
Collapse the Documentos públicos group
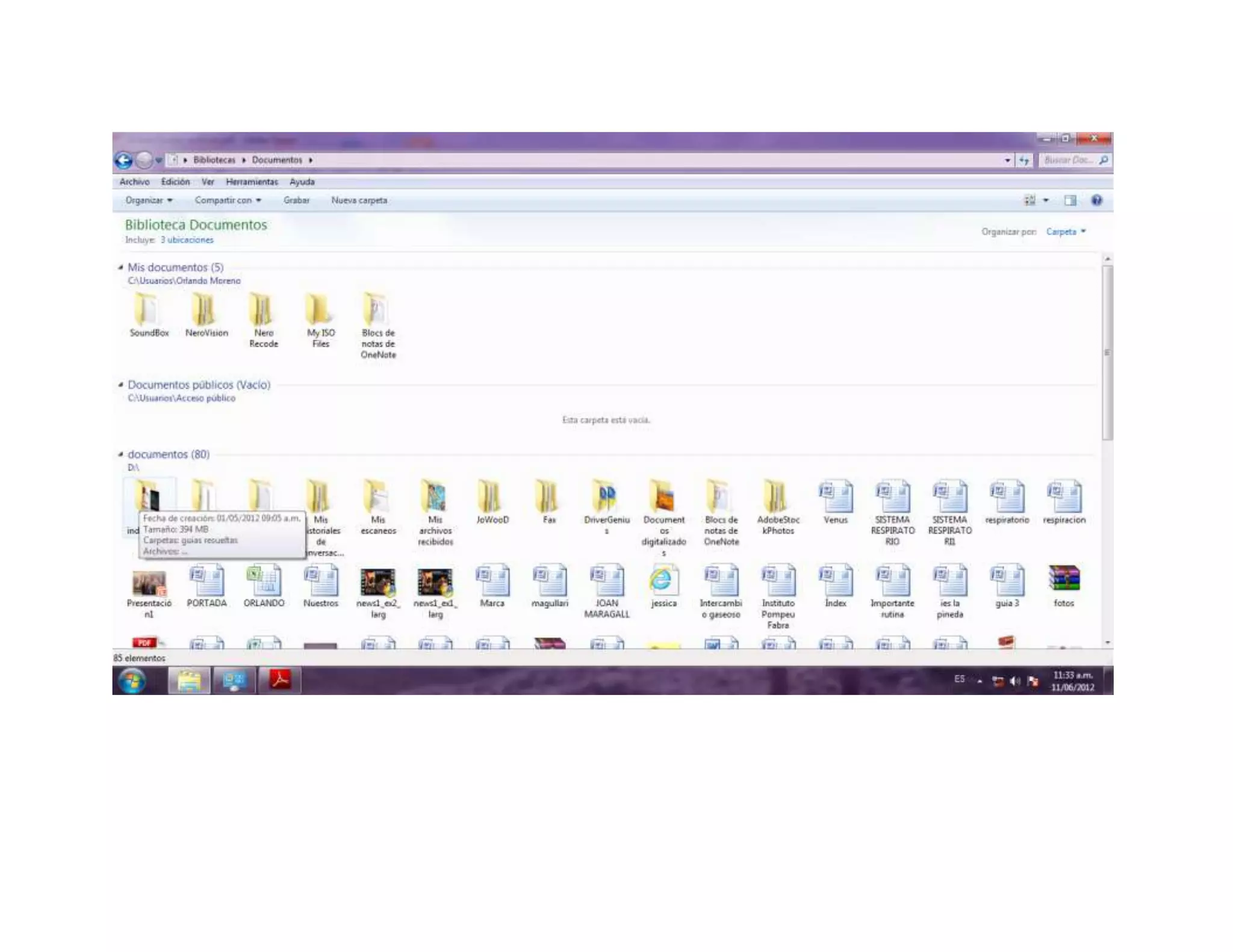[120, 385]
